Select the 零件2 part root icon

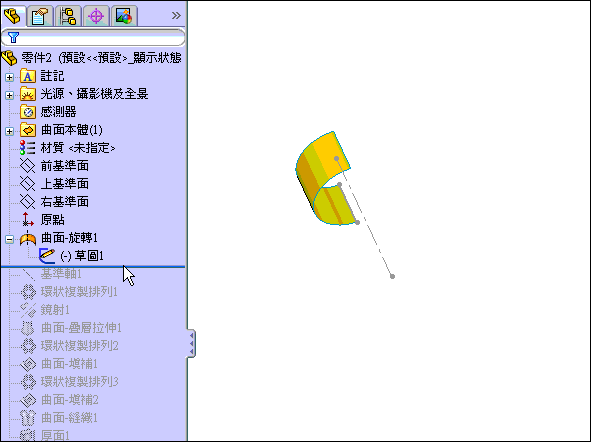pos(9,58)
